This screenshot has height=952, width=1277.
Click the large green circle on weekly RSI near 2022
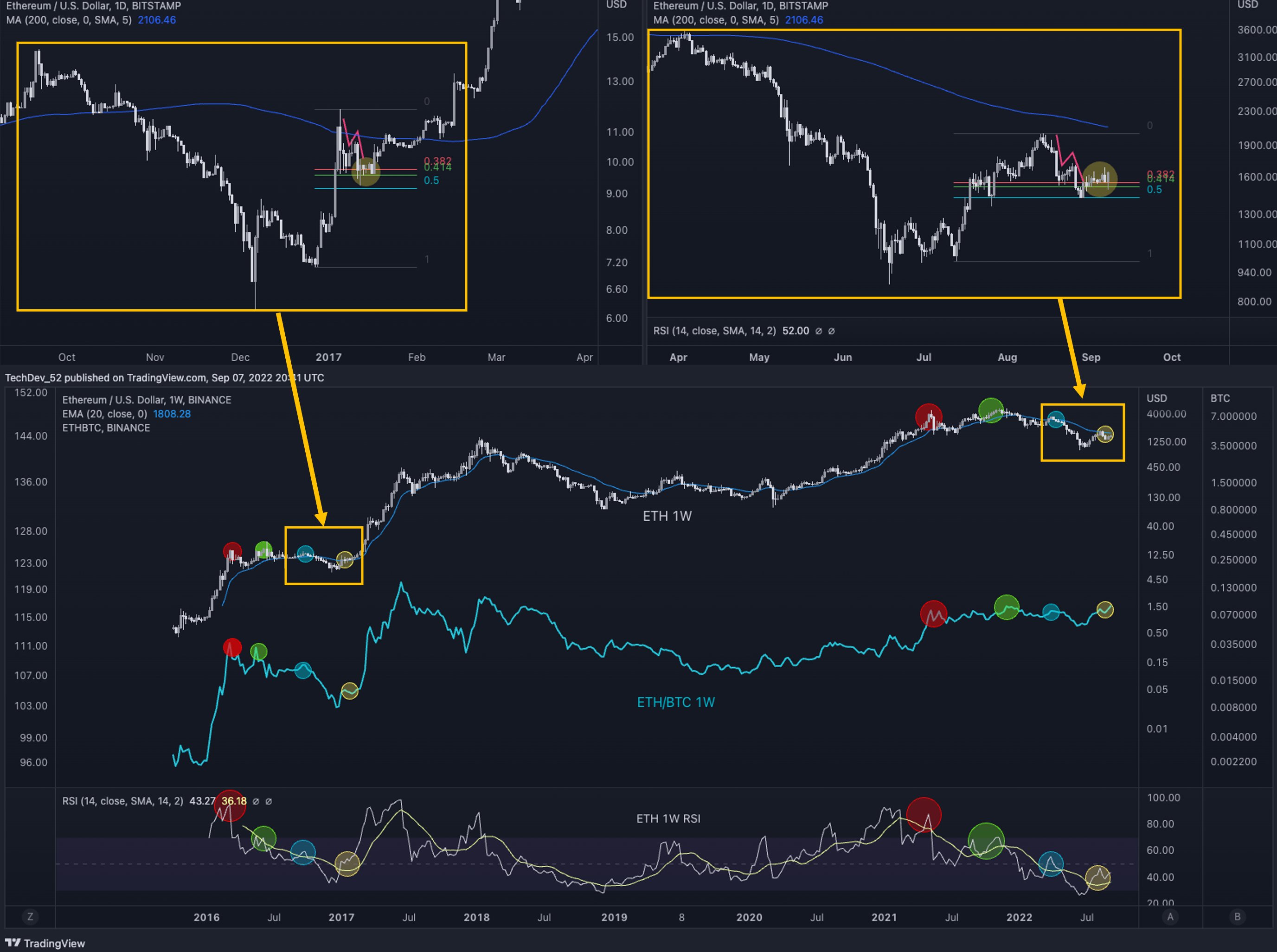coord(986,841)
